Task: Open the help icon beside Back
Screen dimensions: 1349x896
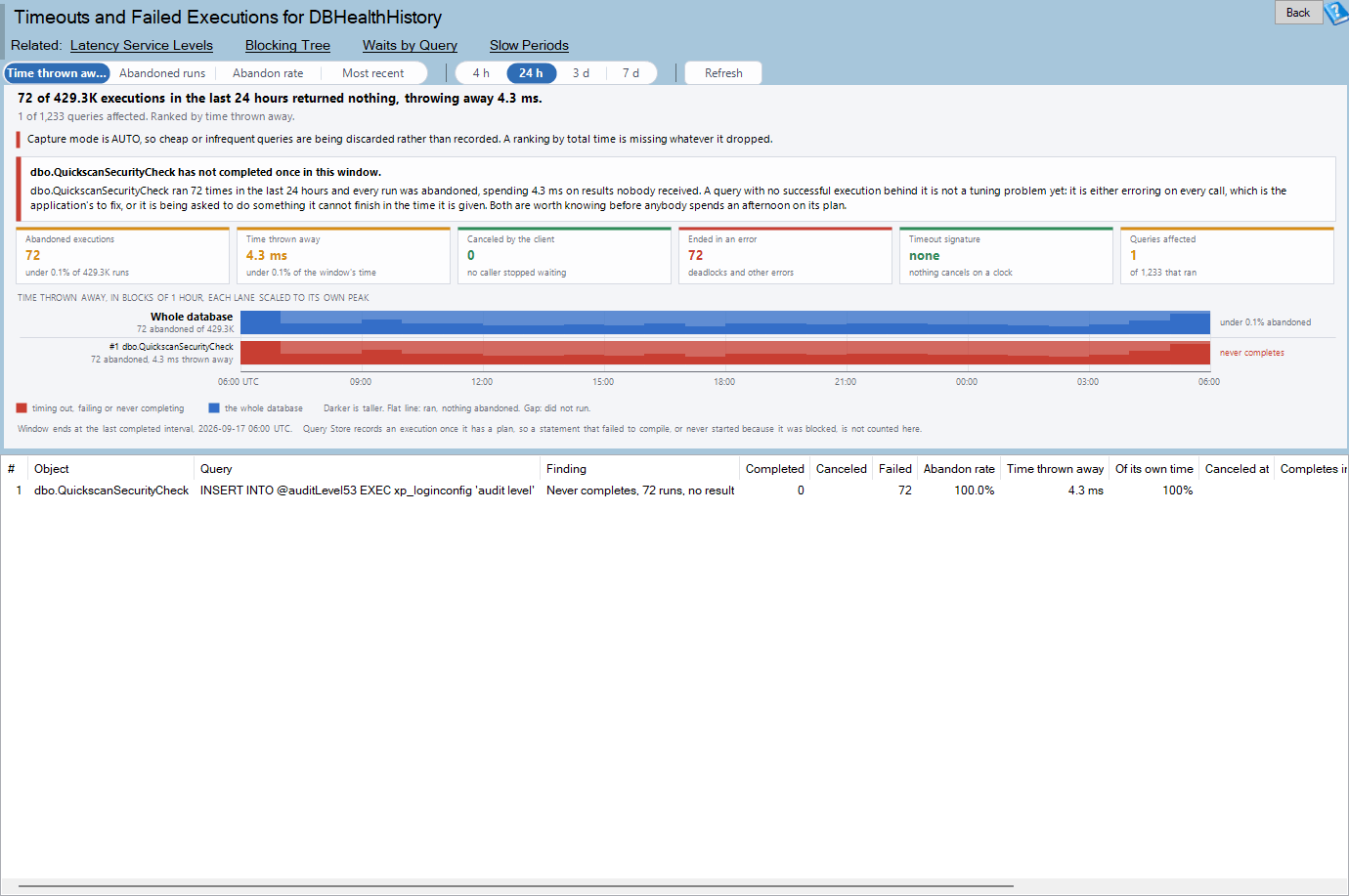Action: tap(1336, 13)
